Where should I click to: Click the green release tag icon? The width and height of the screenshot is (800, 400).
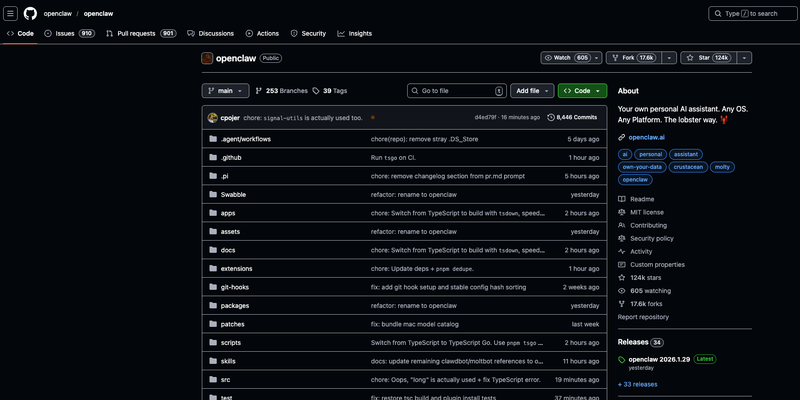(621, 360)
